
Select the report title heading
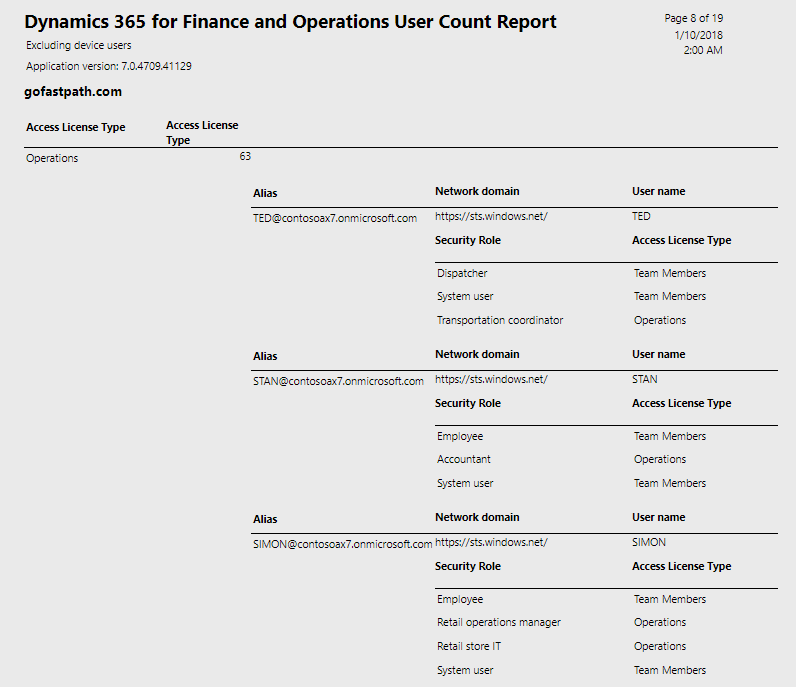pyautogui.click(x=290, y=22)
